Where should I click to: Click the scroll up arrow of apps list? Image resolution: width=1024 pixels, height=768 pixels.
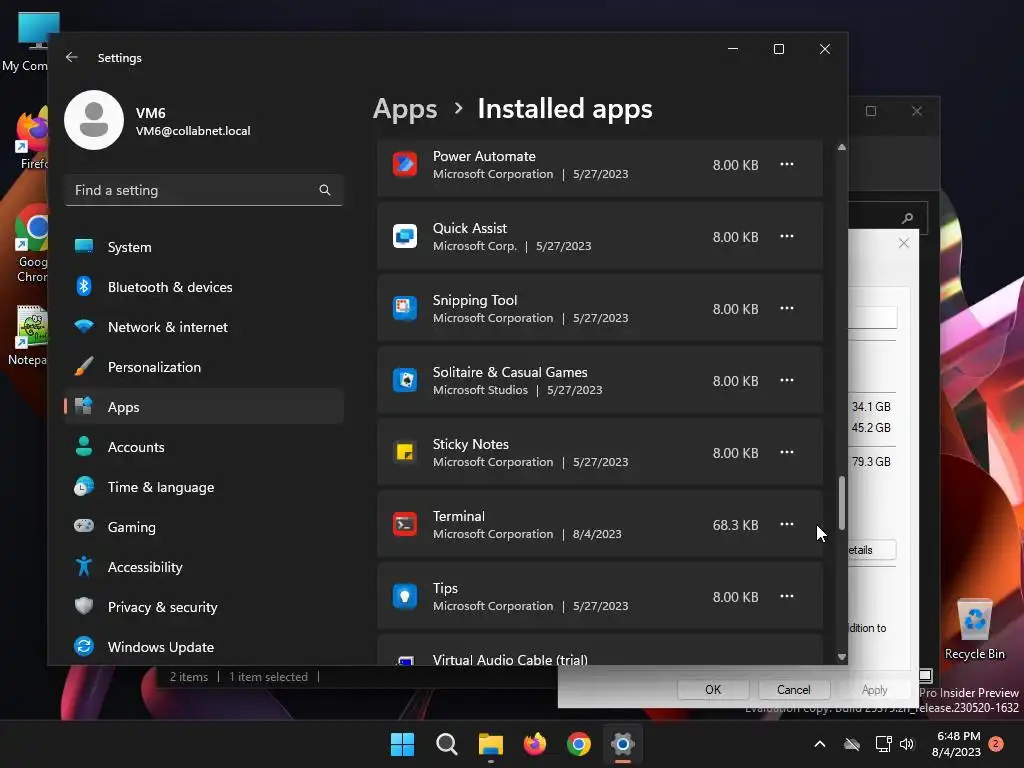pyautogui.click(x=842, y=148)
